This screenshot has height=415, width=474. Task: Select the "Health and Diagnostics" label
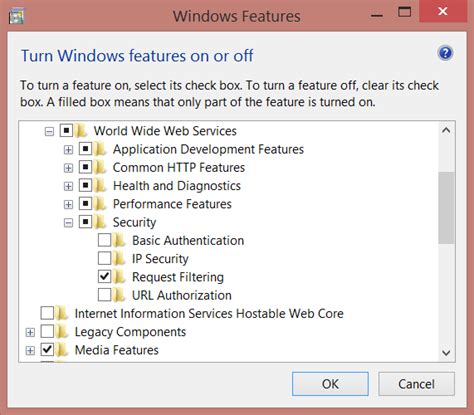pyautogui.click(x=177, y=186)
